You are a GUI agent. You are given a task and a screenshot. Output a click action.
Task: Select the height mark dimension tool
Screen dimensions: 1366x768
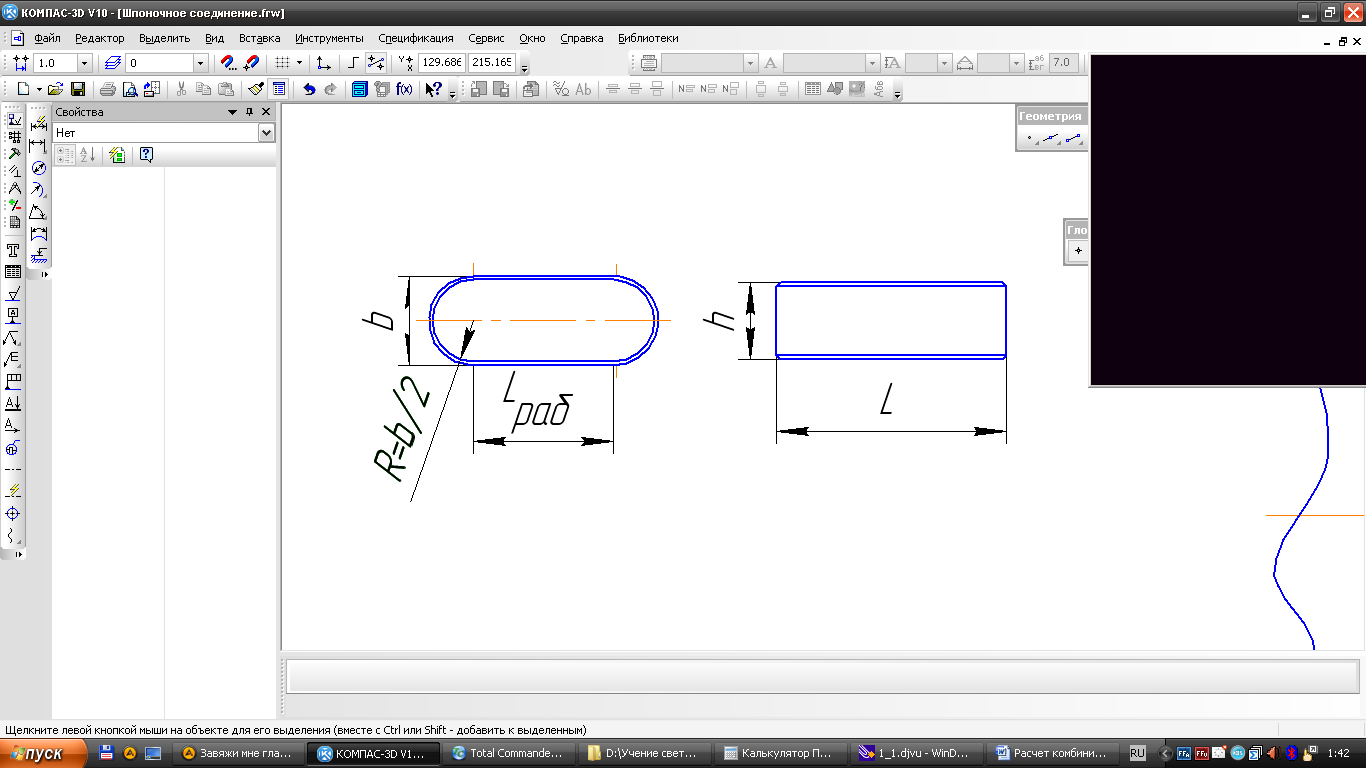[39, 255]
